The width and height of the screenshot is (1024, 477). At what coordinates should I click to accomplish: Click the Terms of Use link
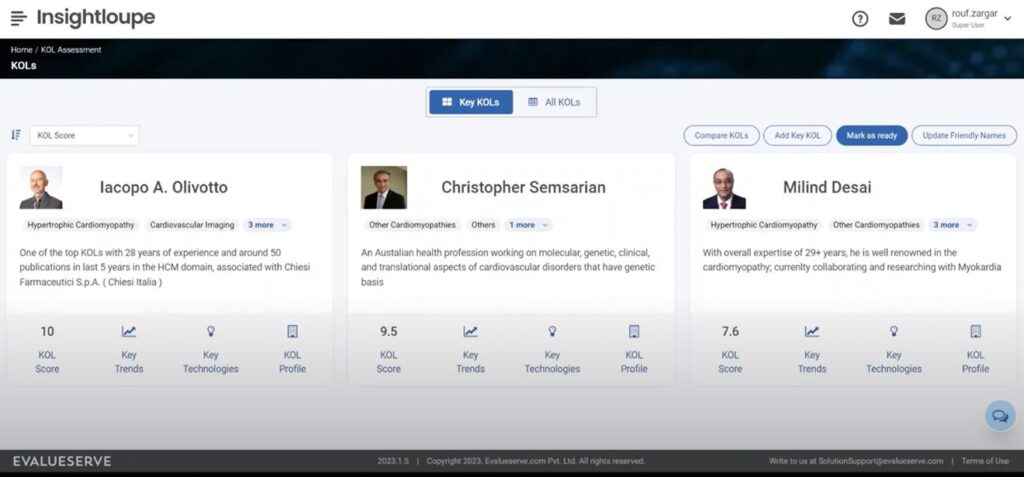coord(985,461)
